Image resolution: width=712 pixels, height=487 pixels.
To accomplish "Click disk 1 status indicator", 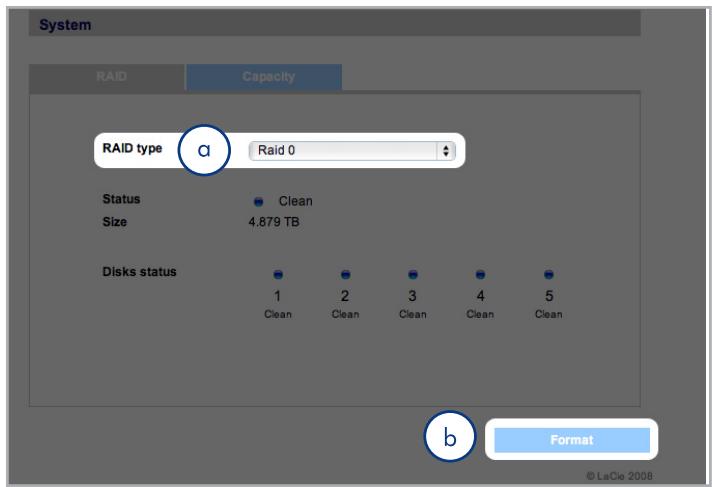I will 278,274.
